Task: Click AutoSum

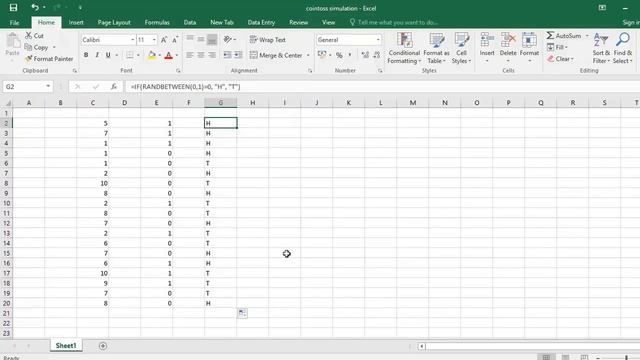Action: tap(564, 36)
